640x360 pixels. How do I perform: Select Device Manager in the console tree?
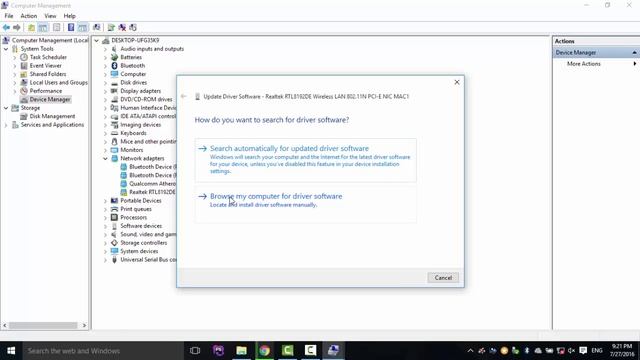pos(50,99)
